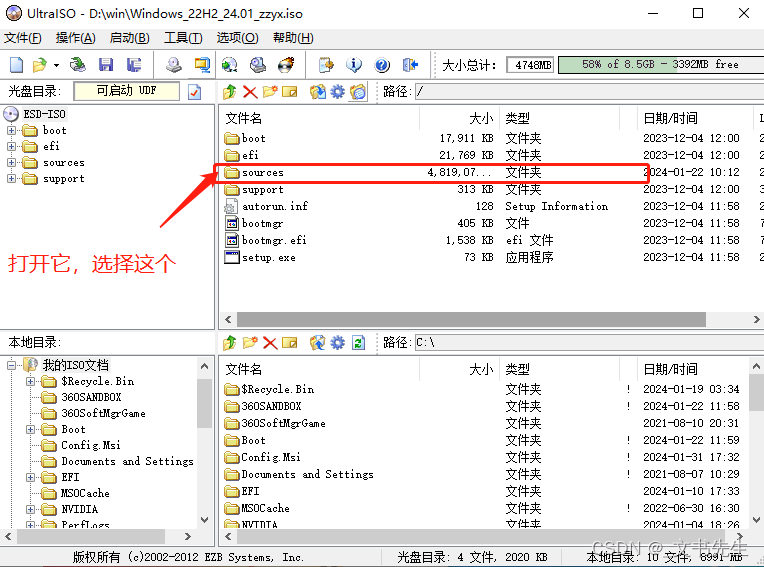Click the boot file folder icon in disc toolbar
Image resolution: width=764 pixels, height=567 pixels.
coord(358,92)
